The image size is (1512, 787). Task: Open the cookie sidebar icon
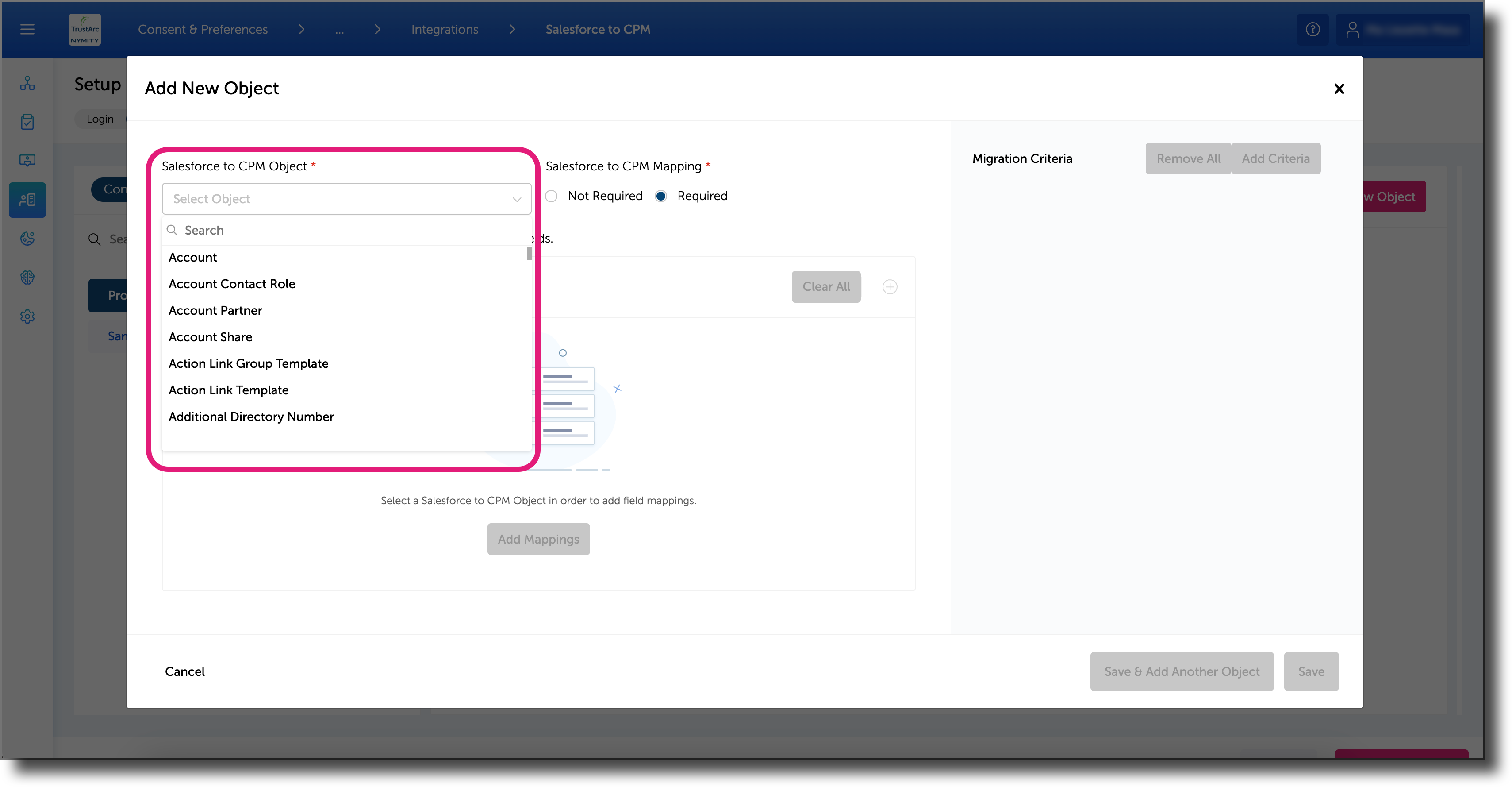27,239
